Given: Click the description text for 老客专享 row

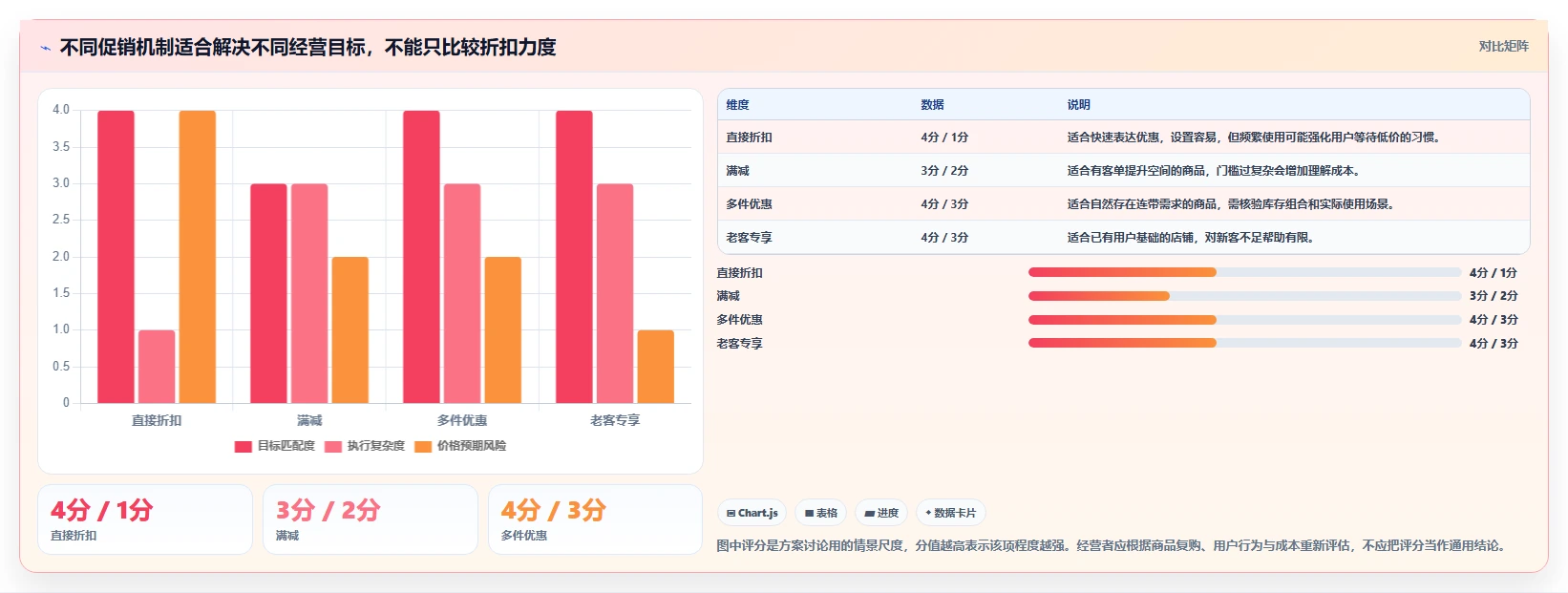Looking at the screenshot, I should pyautogui.click(x=1190, y=238).
